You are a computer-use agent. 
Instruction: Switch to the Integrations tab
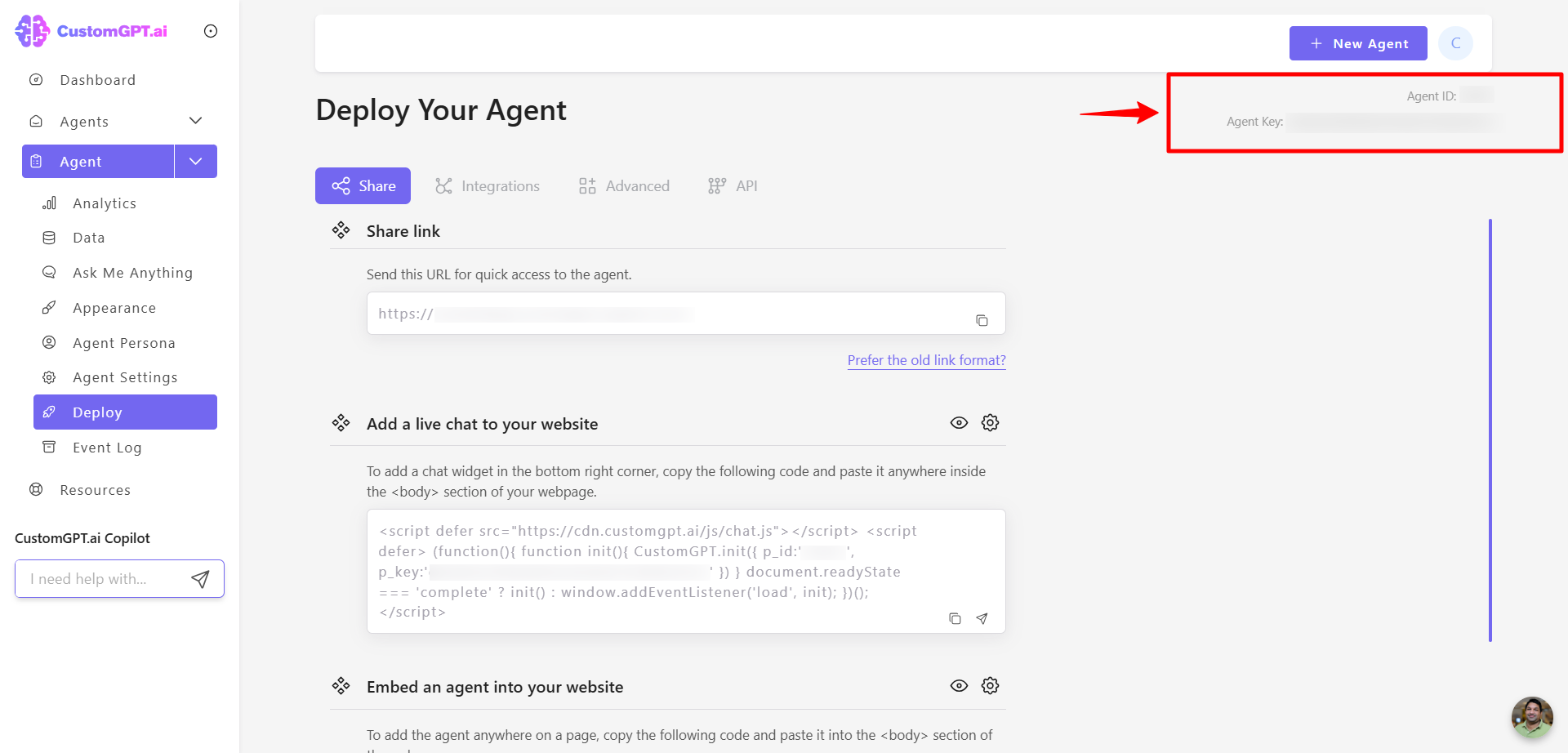(488, 186)
